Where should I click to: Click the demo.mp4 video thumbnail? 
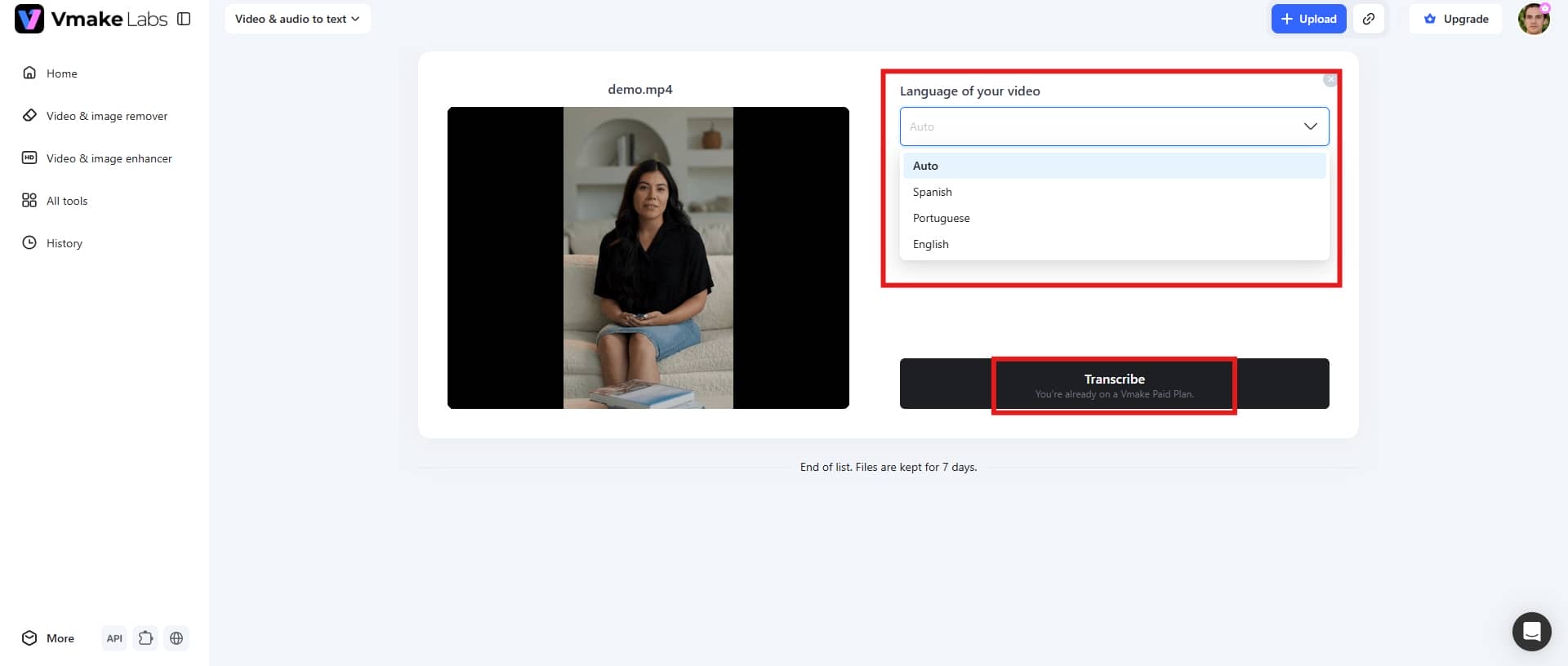648,258
